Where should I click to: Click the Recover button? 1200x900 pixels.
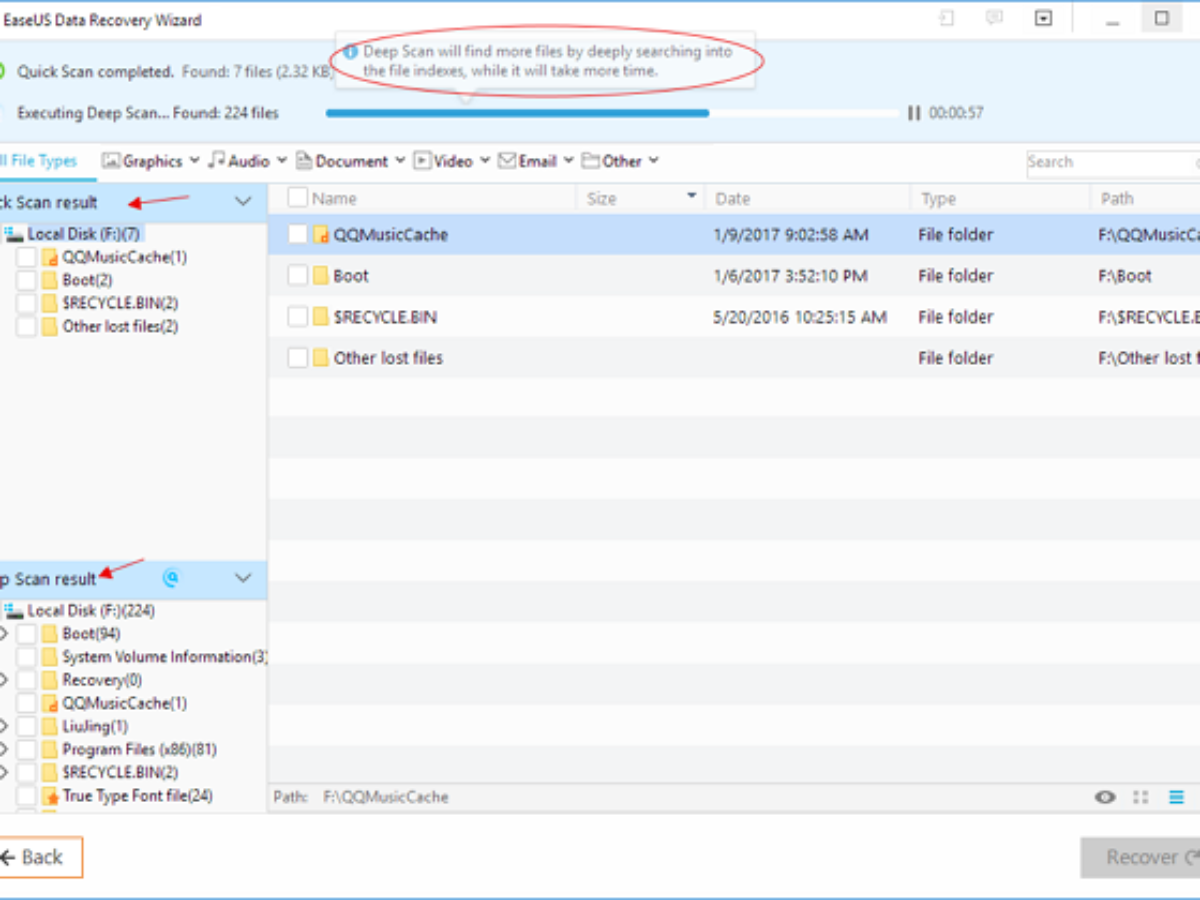pos(1141,857)
